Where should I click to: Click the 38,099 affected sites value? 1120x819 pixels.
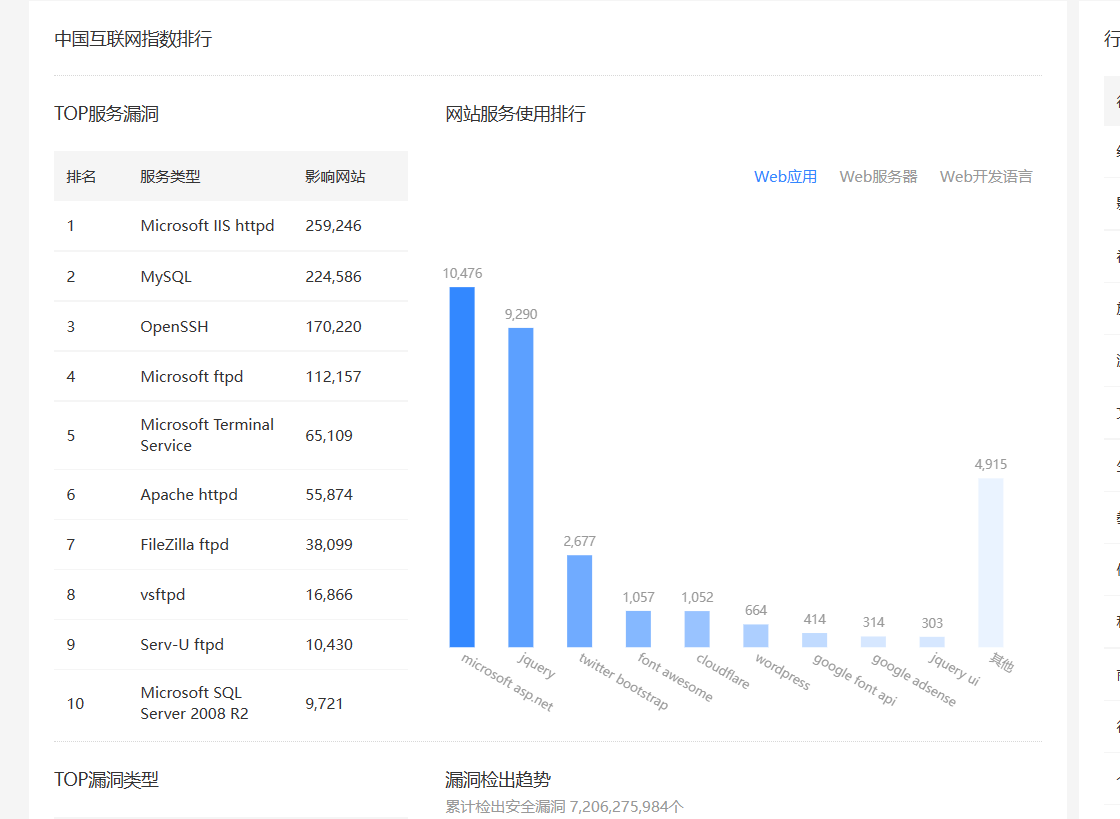coord(329,544)
